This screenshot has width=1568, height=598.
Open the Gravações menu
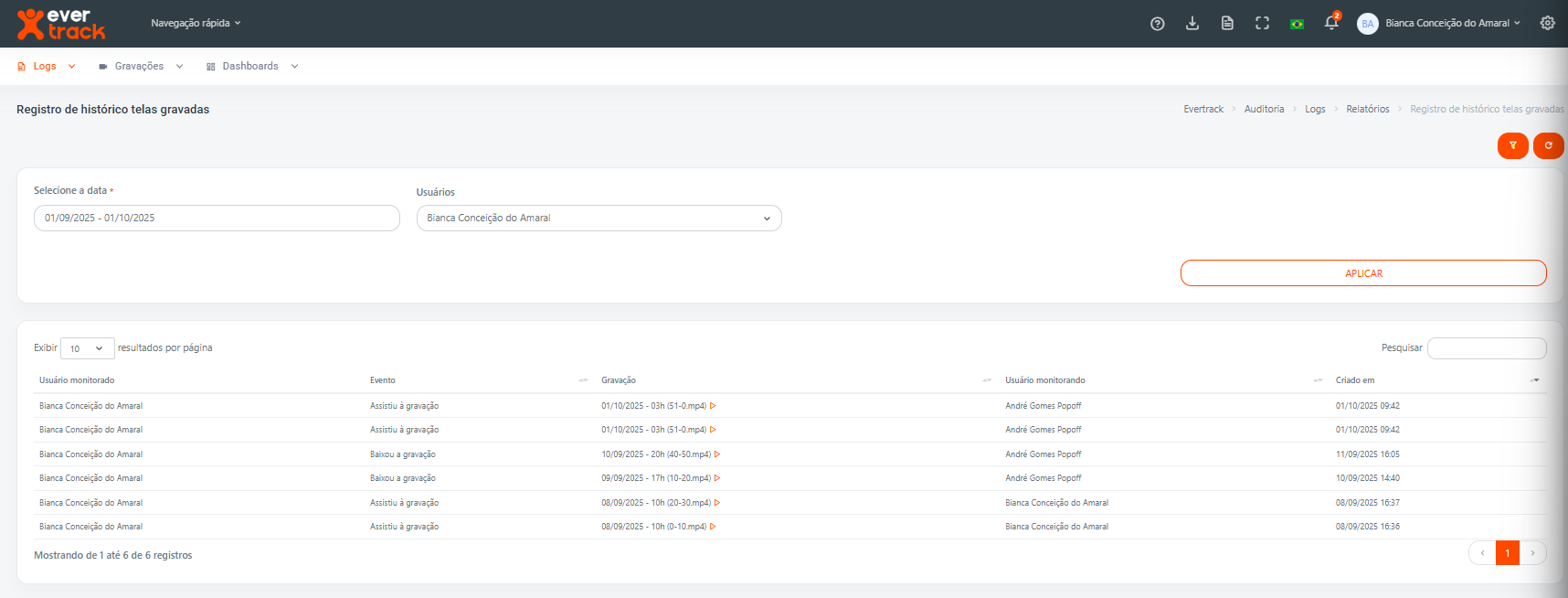tap(141, 67)
